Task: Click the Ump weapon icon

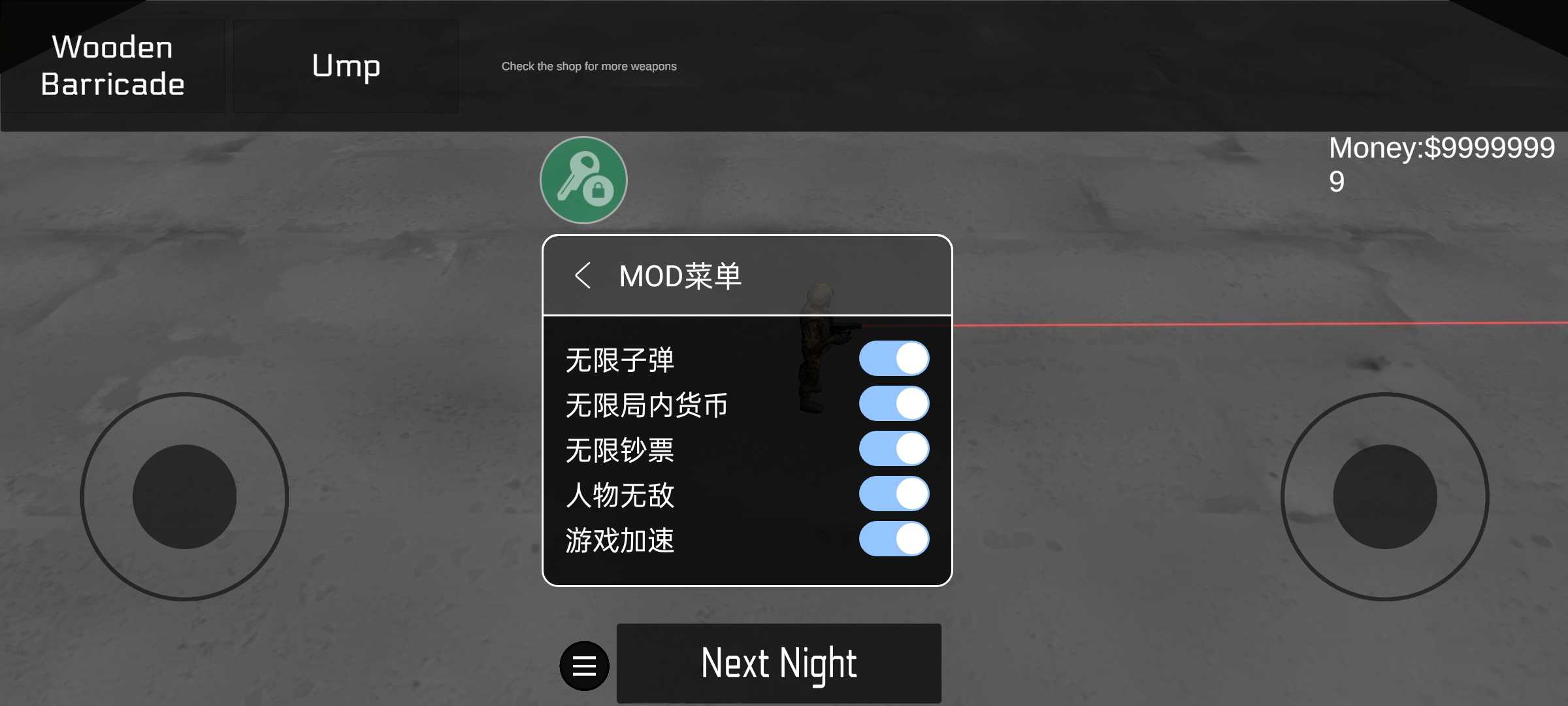Action: [346, 65]
